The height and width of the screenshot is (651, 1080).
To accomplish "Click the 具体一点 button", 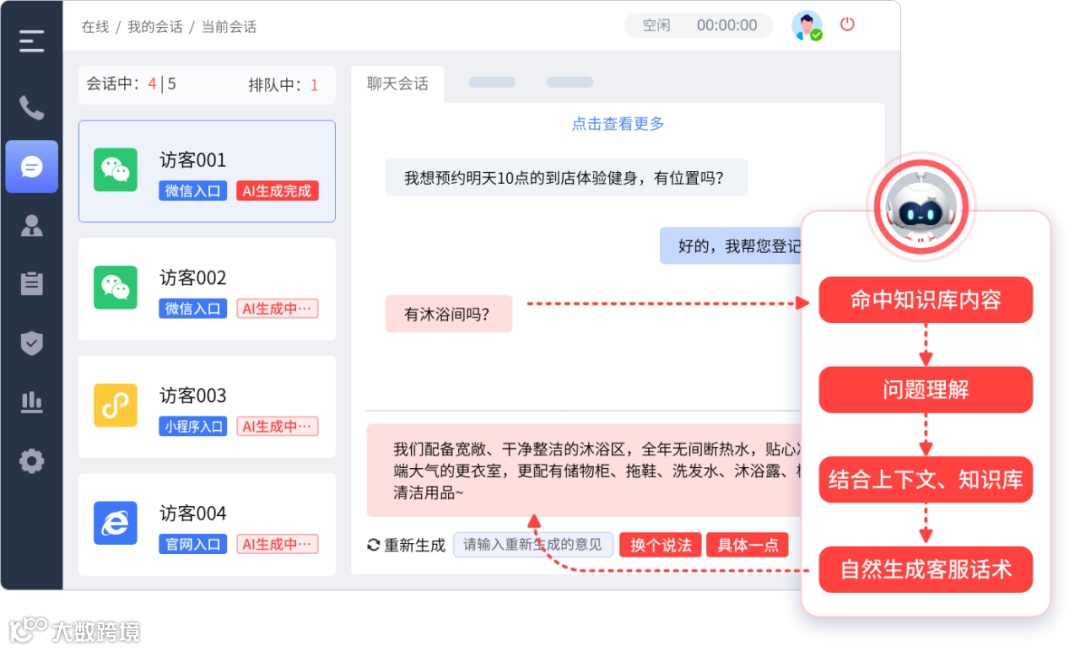I will (x=747, y=545).
